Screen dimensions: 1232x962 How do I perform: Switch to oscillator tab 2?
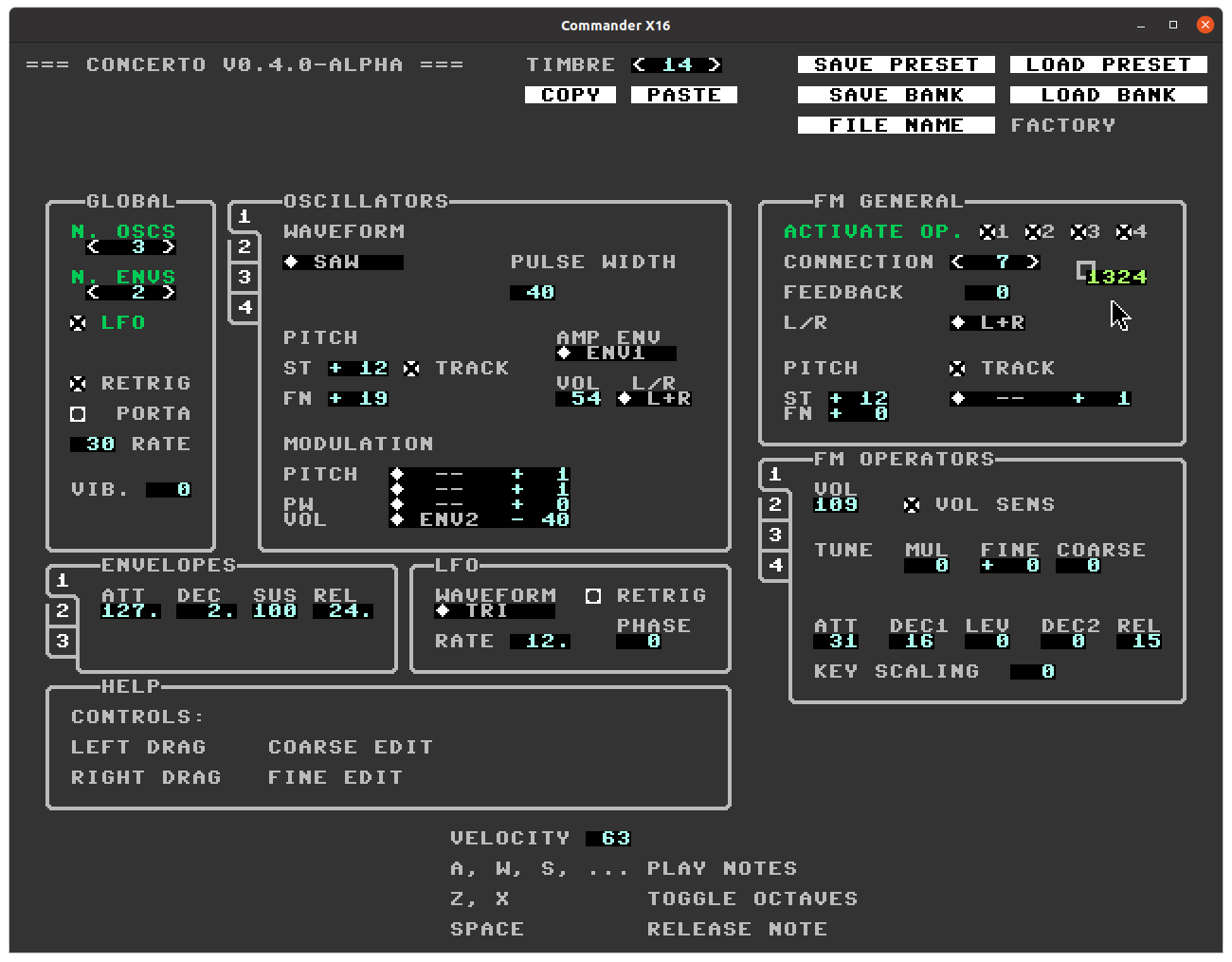click(245, 246)
